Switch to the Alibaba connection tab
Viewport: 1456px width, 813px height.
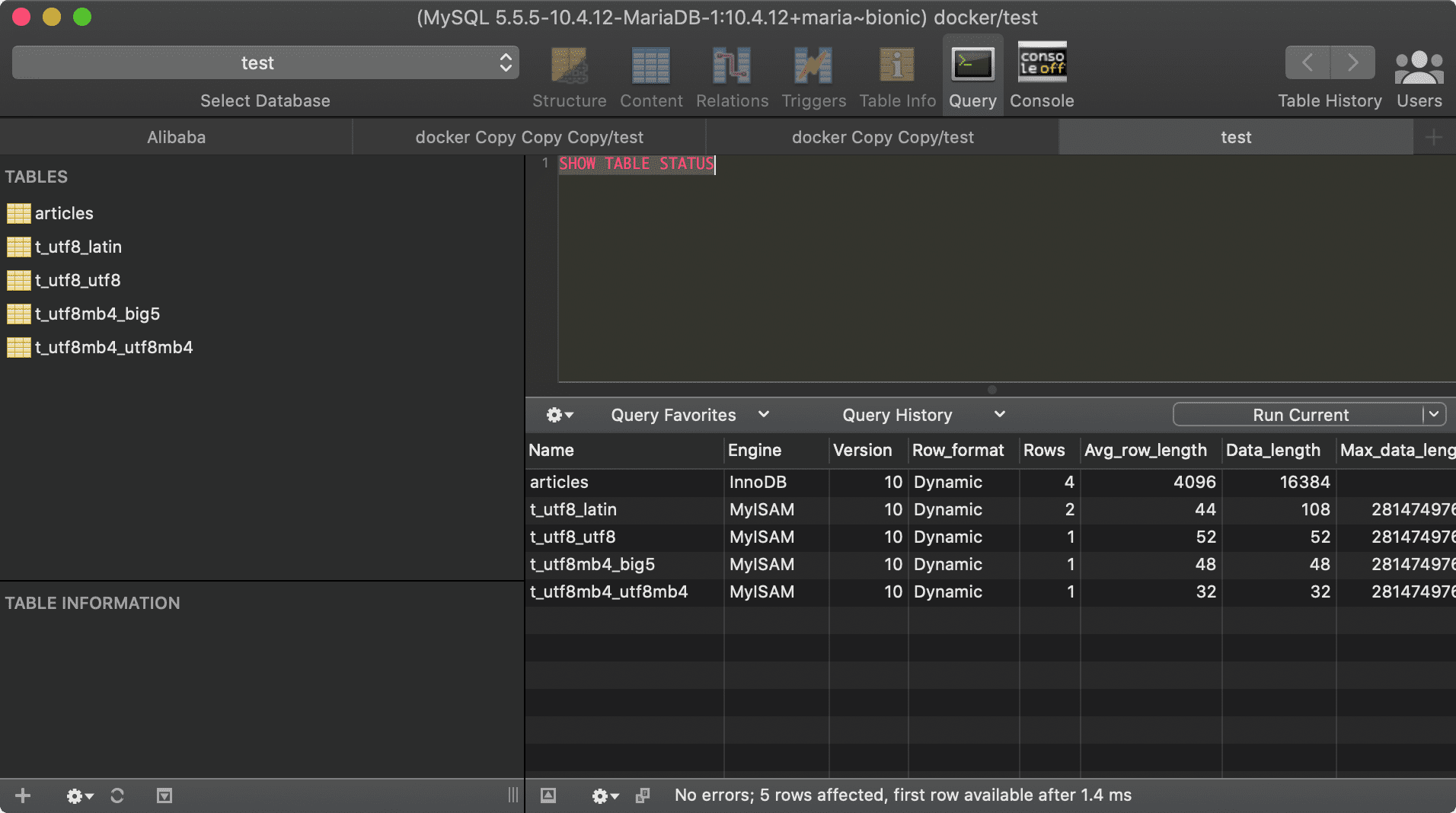tap(175, 137)
